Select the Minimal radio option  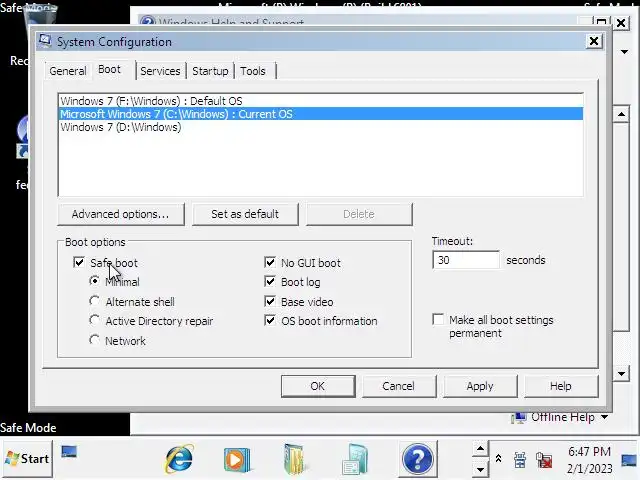pyautogui.click(x=94, y=281)
